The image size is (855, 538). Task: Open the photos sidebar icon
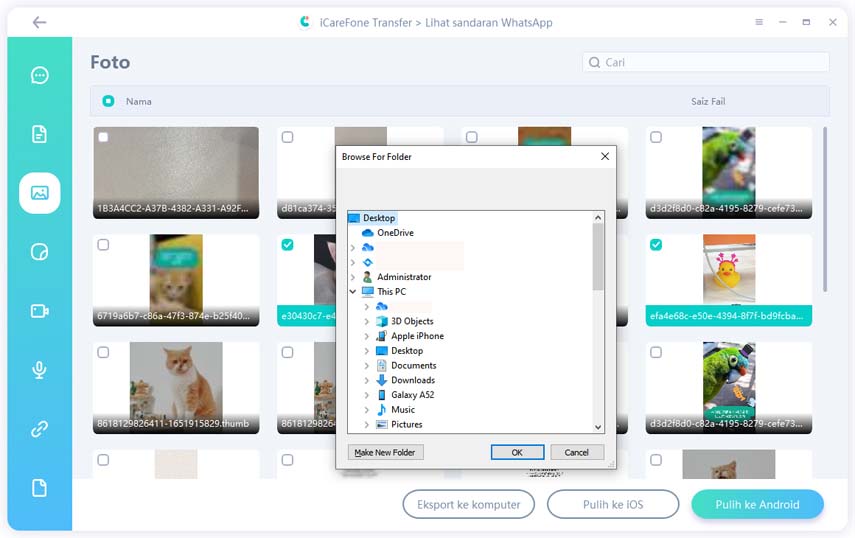click(39, 193)
